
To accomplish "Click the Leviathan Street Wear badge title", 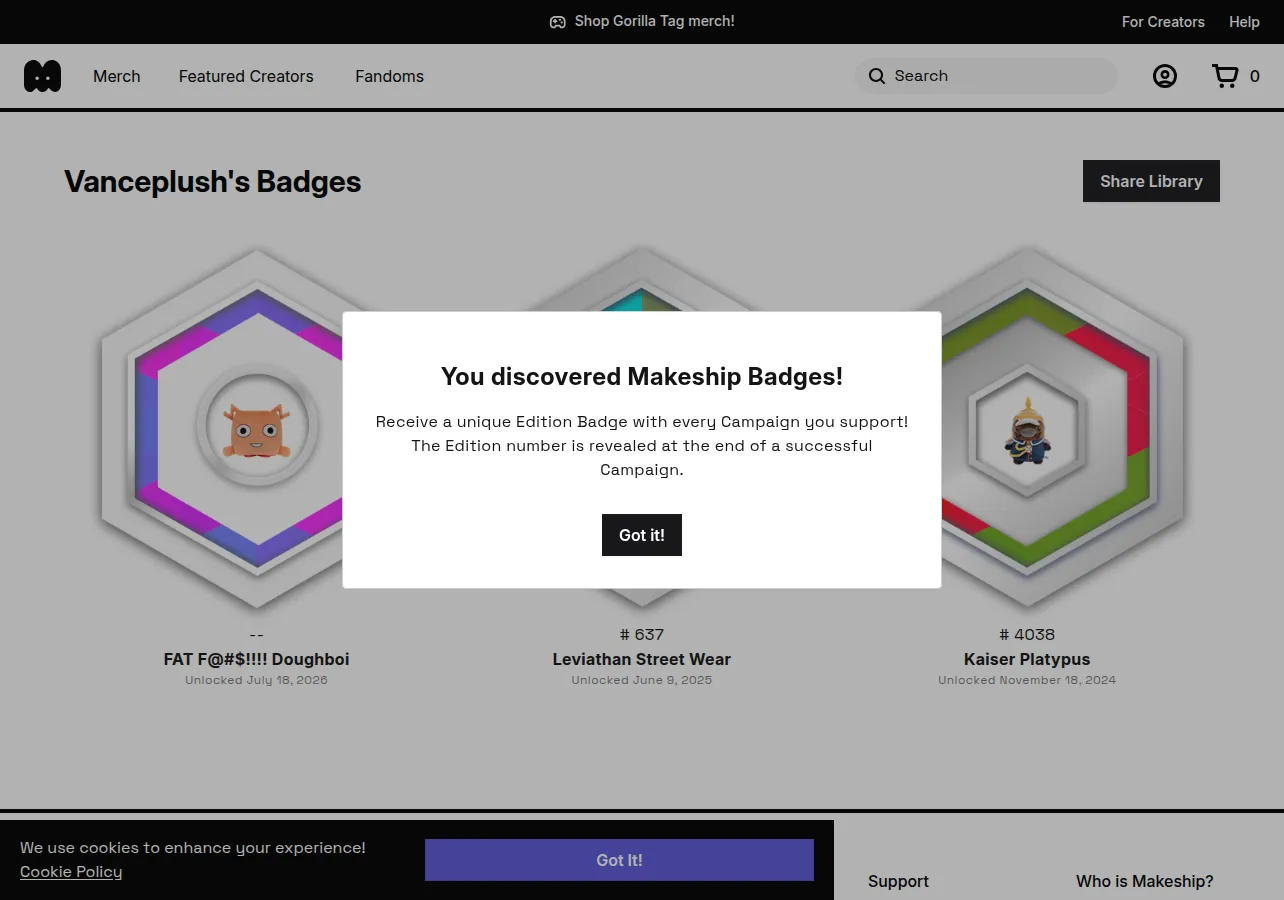I will point(642,659).
